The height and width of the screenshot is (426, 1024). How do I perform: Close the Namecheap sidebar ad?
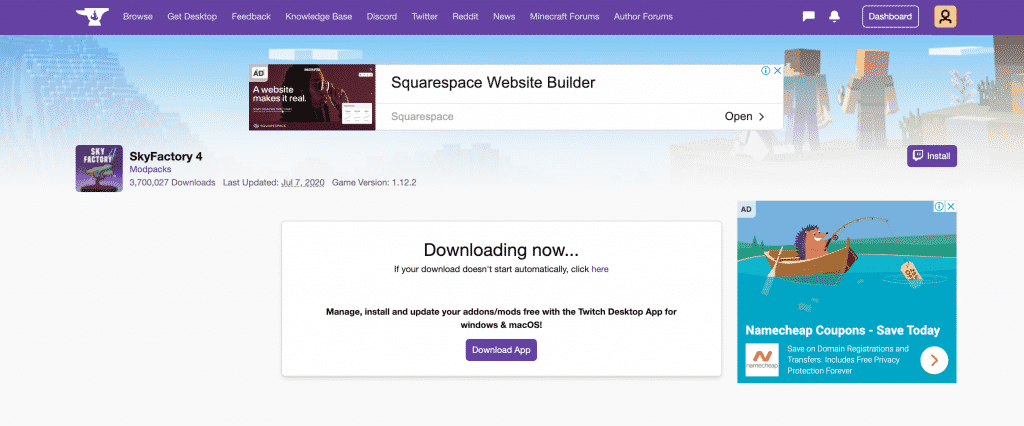click(x=951, y=206)
